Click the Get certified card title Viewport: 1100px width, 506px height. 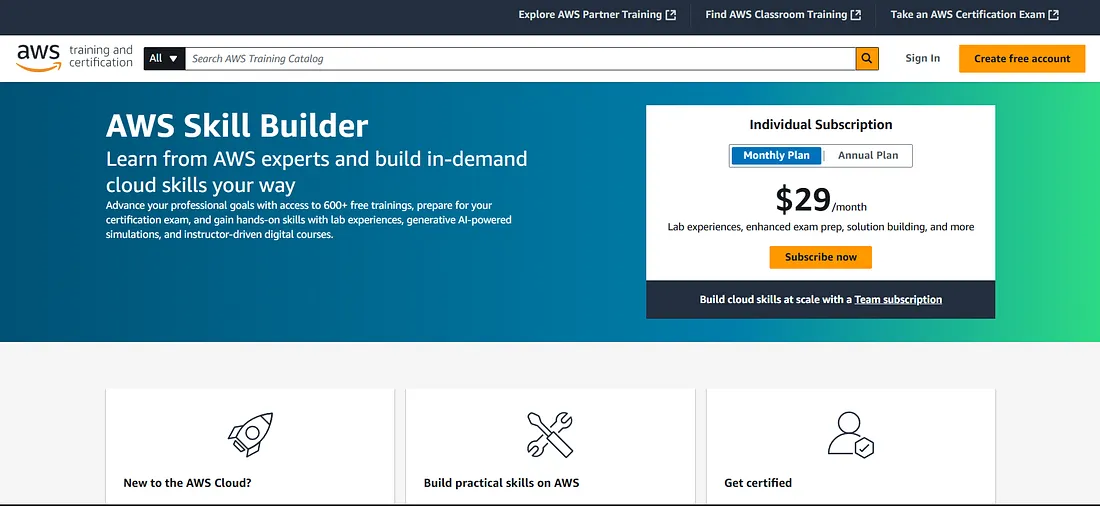pyautogui.click(x=758, y=483)
